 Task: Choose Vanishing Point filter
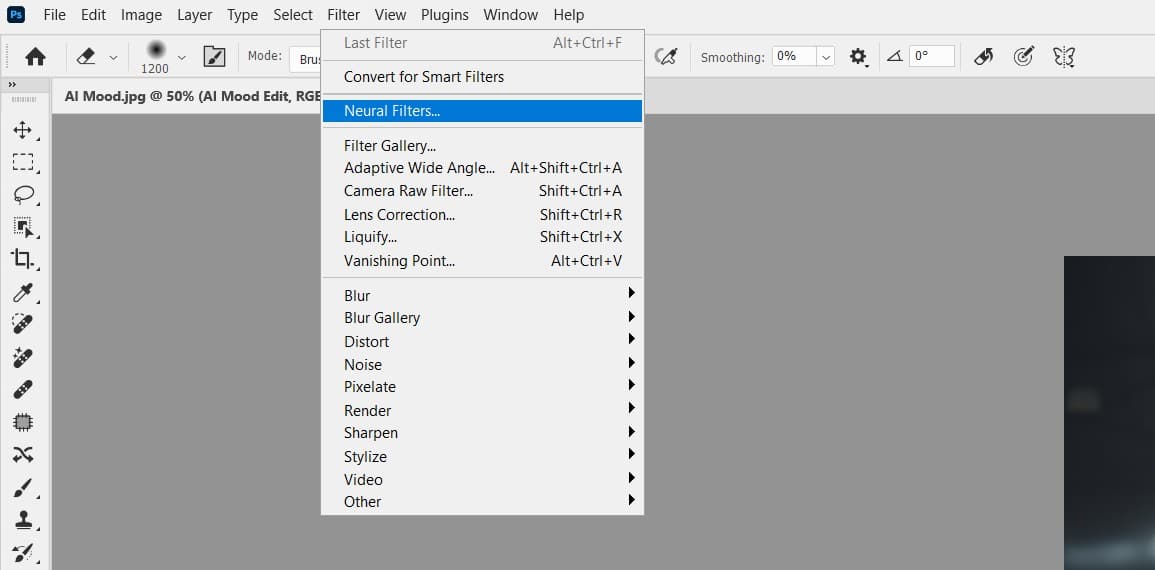pos(482,261)
